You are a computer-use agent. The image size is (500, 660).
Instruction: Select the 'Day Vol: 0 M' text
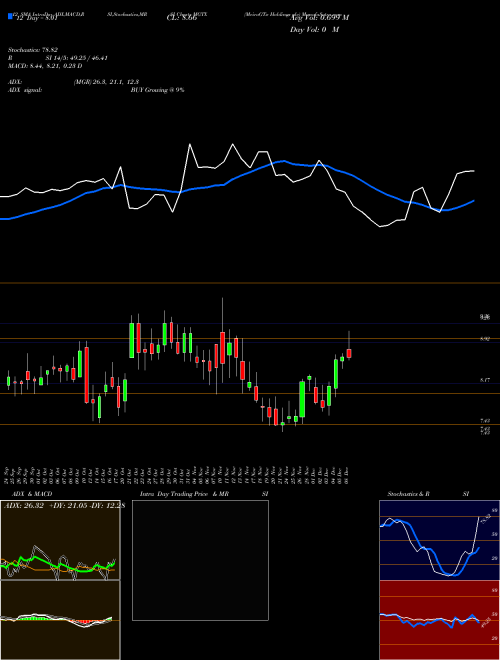pyautogui.click(x=314, y=30)
